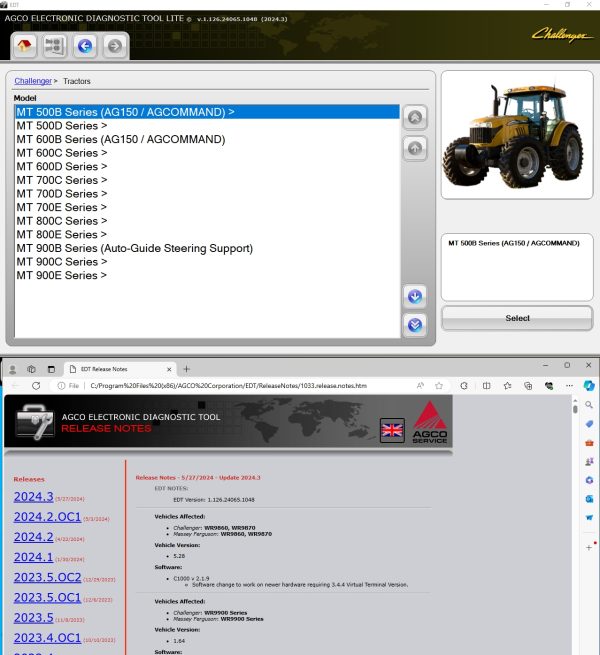This screenshot has height=655, width=600.
Task: Select MT 500D Series model
Action: (207, 126)
